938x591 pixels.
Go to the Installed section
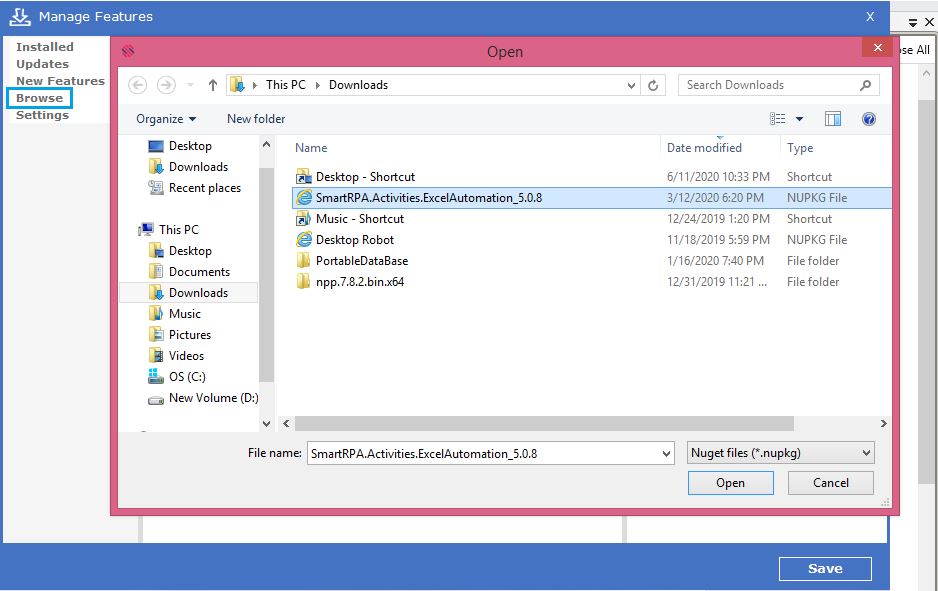point(44,47)
